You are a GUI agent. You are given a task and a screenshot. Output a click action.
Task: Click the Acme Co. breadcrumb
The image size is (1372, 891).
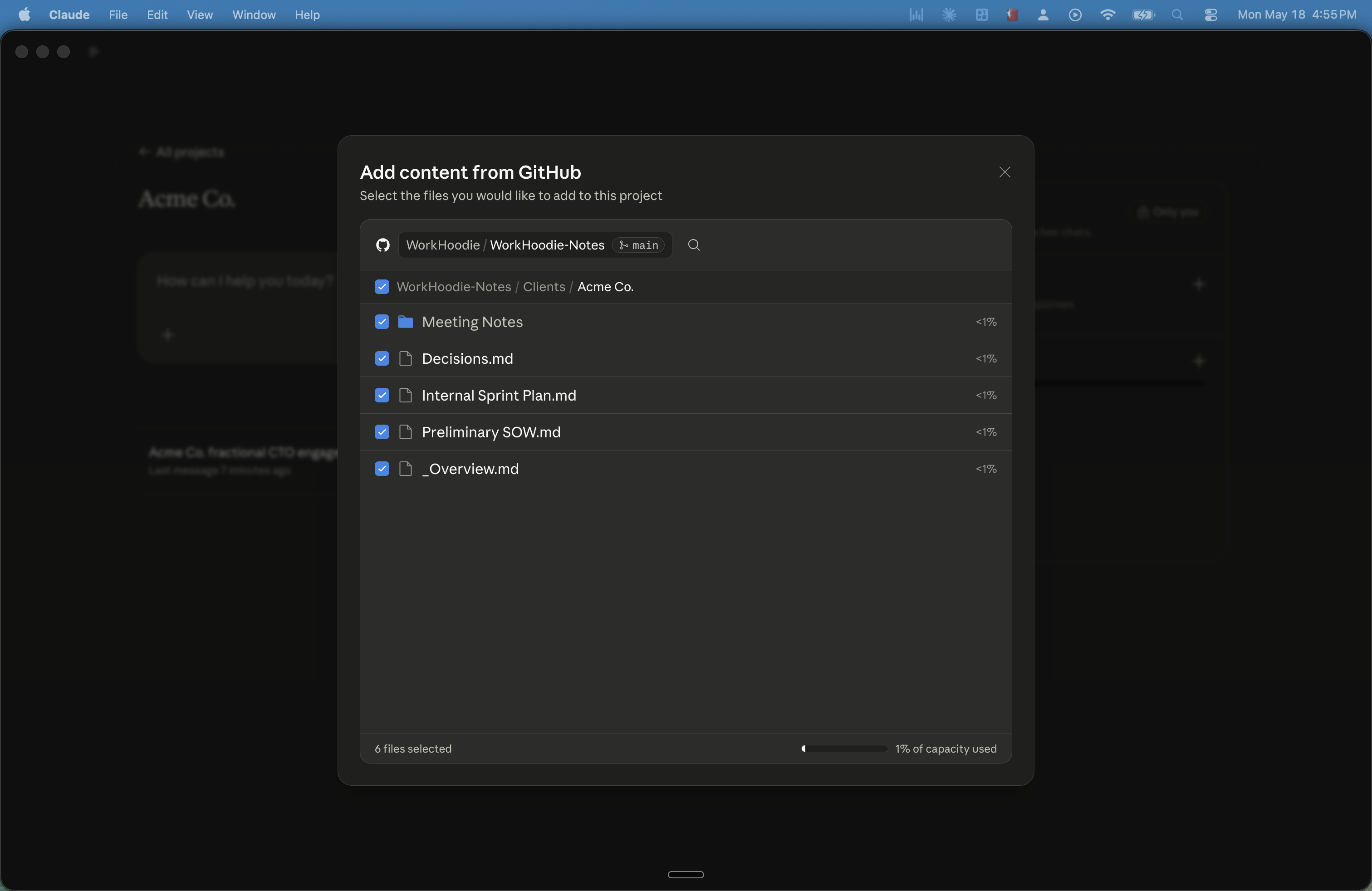[605, 286]
